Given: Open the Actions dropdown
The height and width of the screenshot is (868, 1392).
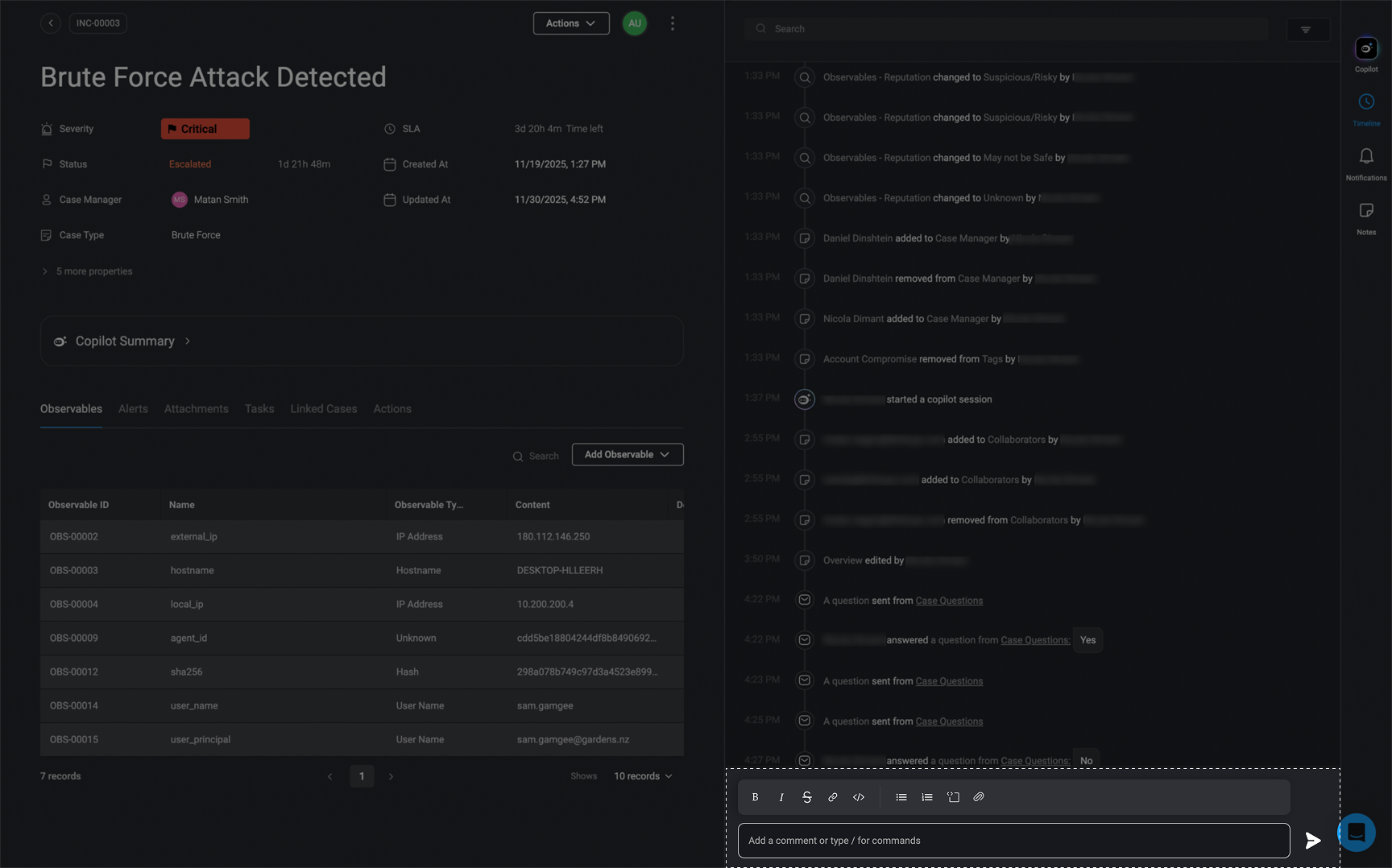Looking at the screenshot, I should point(570,23).
